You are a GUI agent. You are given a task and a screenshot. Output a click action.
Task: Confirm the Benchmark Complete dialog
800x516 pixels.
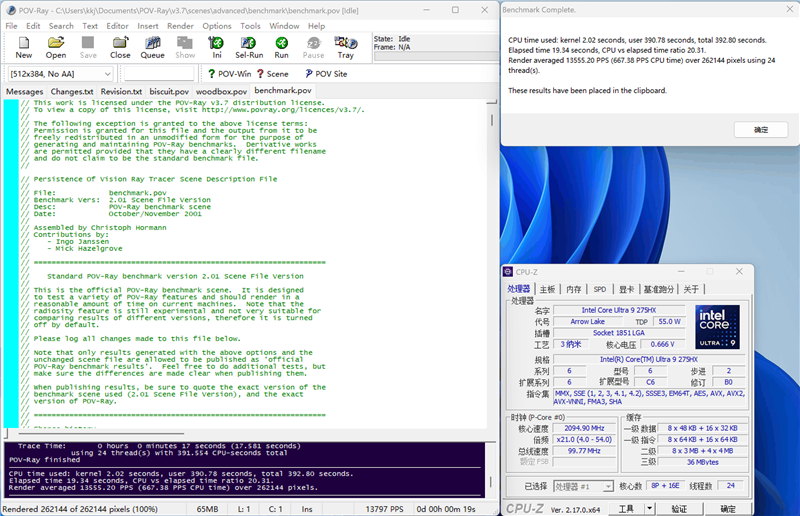pyautogui.click(x=761, y=130)
